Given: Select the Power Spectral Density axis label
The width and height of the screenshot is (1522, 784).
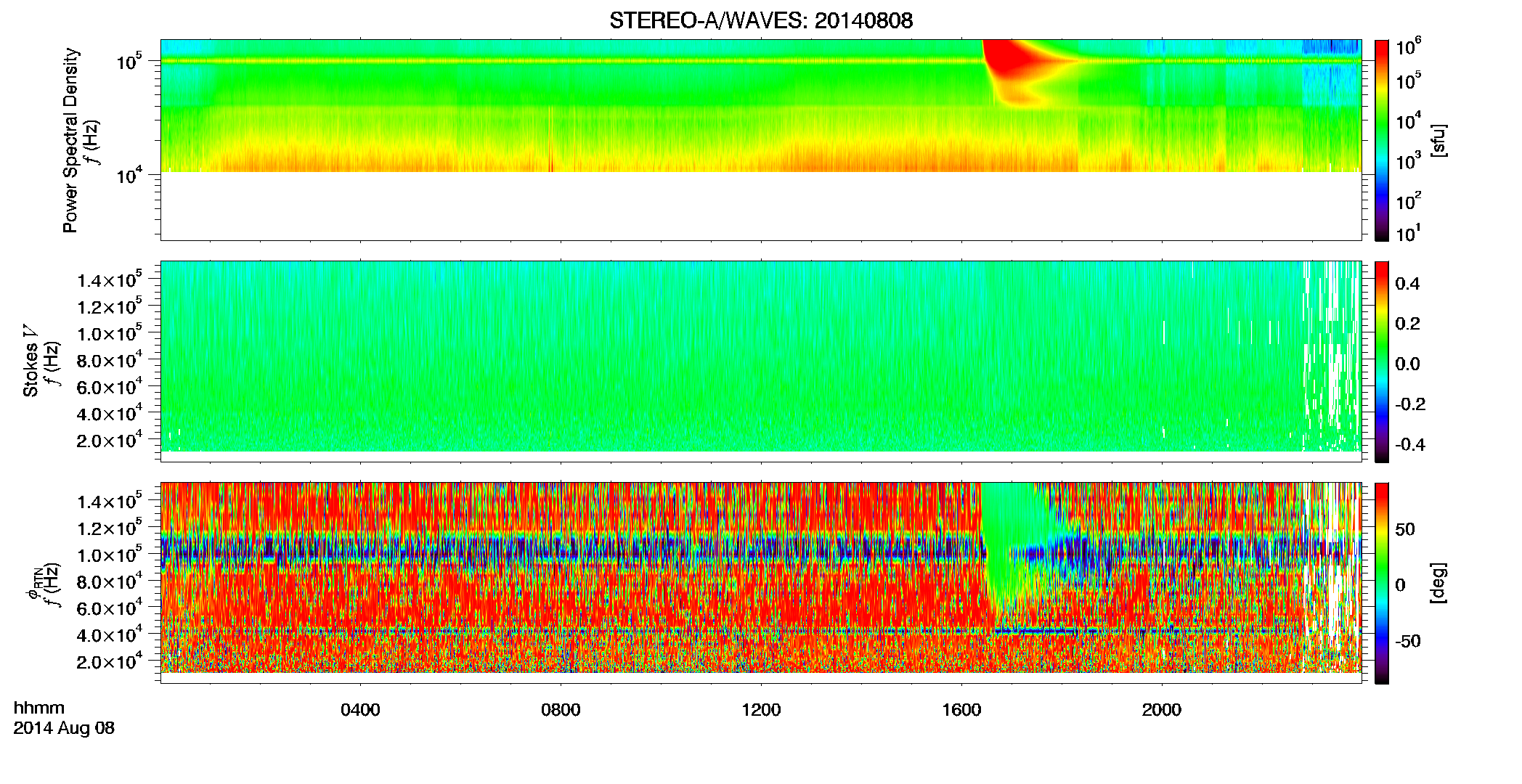Looking at the screenshot, I should click(x=70, y=140).
